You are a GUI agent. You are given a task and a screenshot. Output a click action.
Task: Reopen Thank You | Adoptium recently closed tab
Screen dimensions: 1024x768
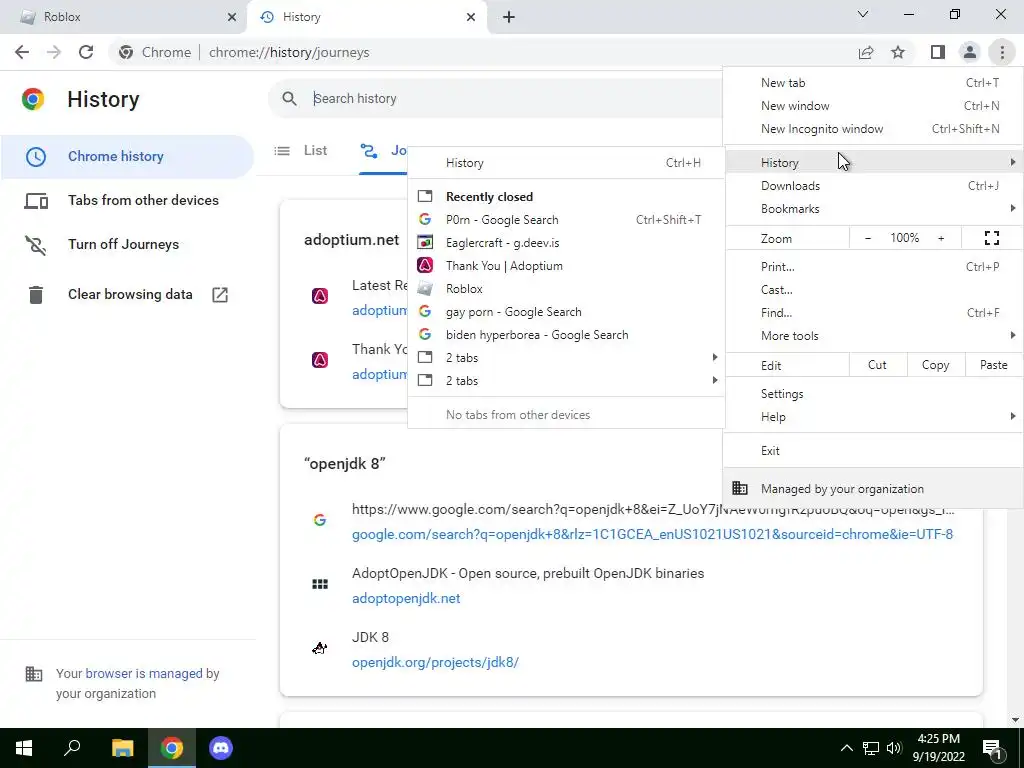567,266
